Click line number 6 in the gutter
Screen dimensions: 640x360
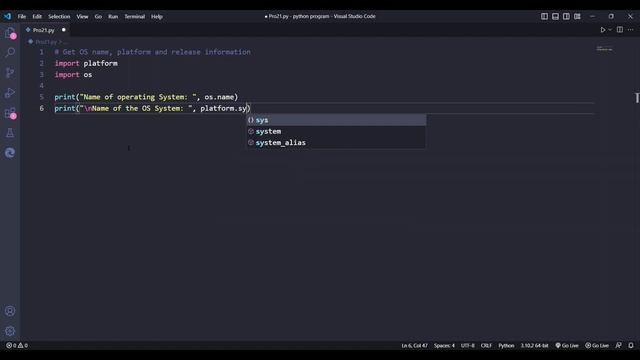[x=41, y=109]
